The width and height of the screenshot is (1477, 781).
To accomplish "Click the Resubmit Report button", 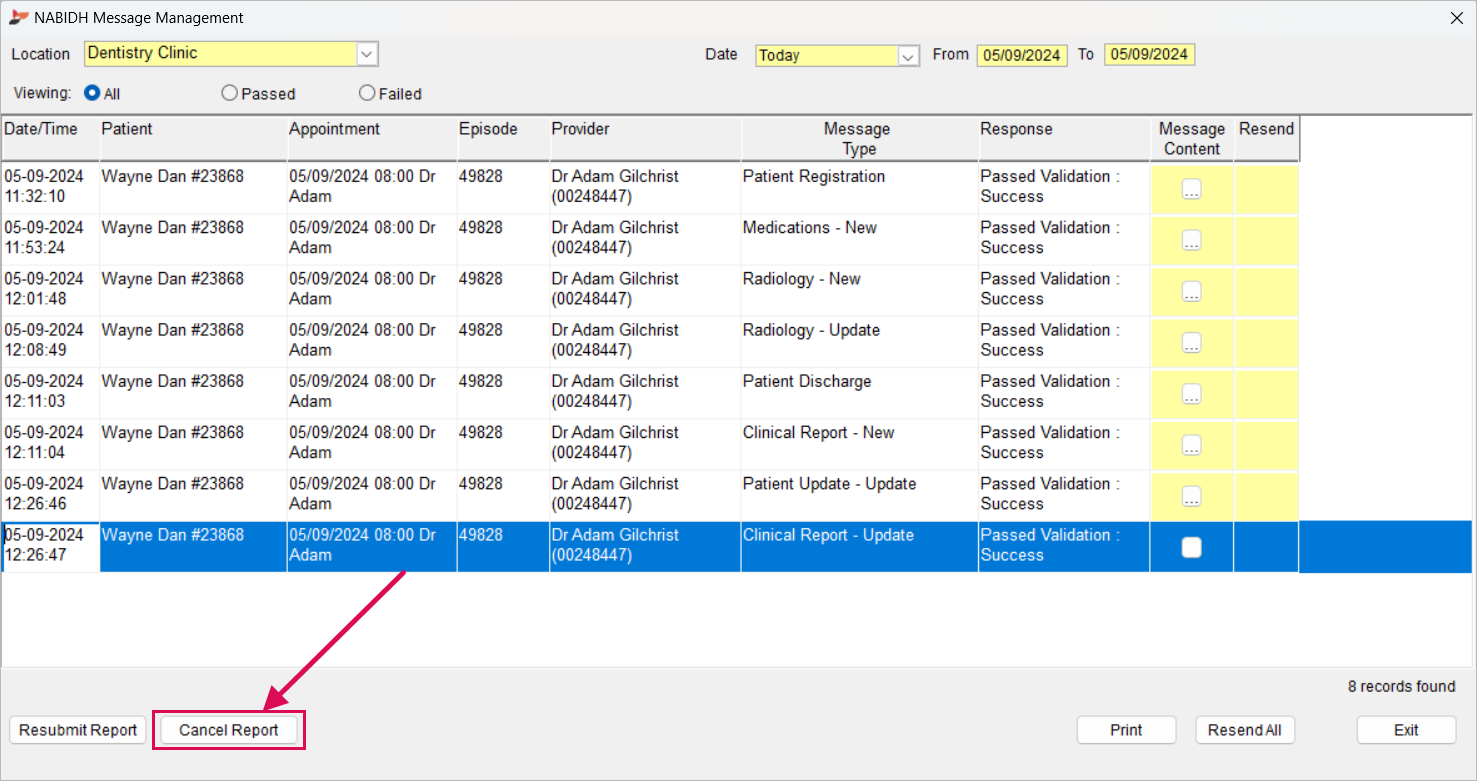I will pos(78,730).
